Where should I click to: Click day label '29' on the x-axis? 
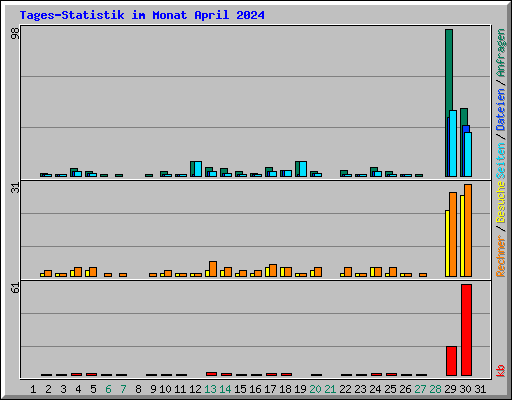pos(450,389)
